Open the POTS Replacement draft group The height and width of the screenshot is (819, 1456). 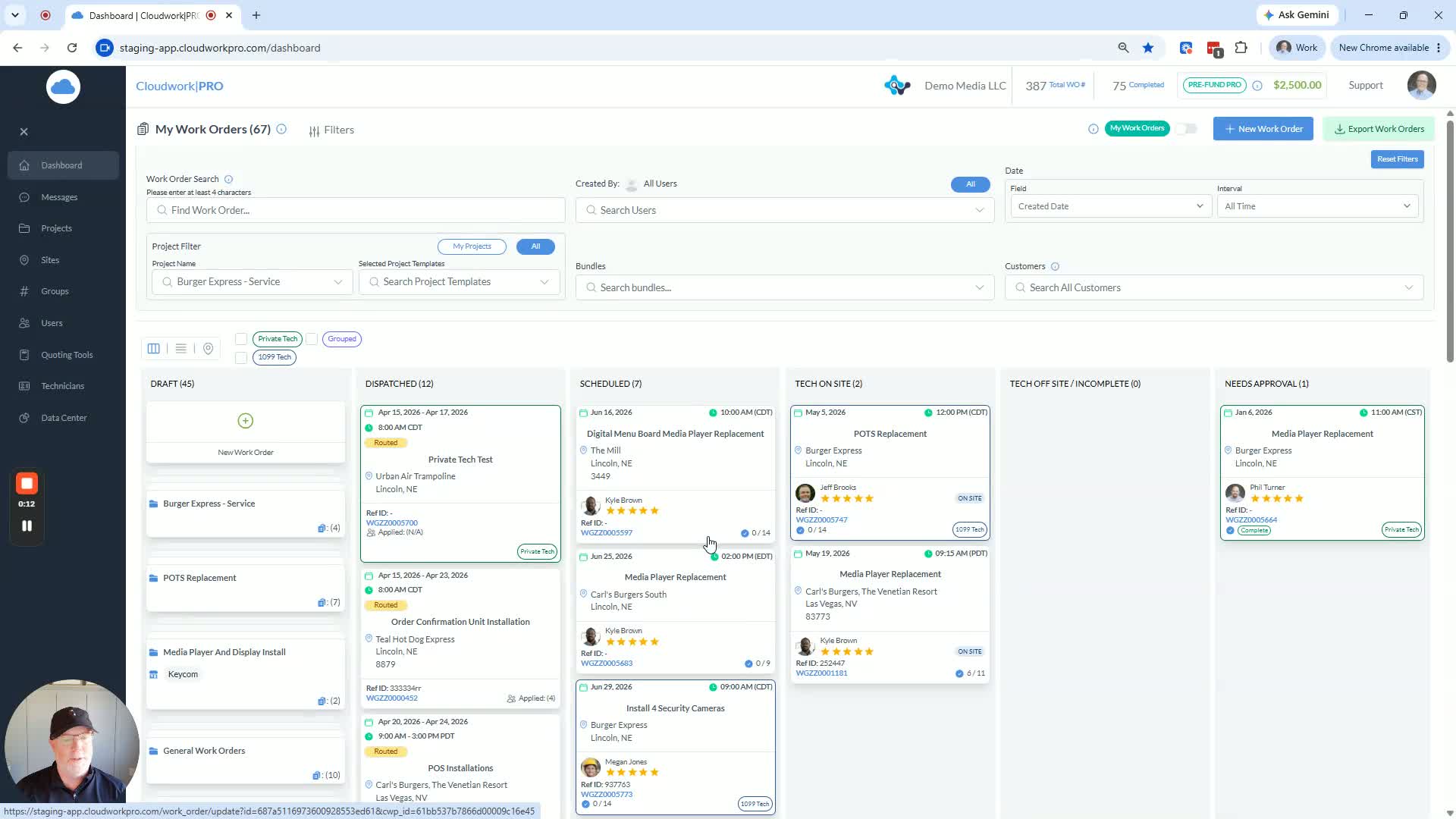click(x=246, y=589)
